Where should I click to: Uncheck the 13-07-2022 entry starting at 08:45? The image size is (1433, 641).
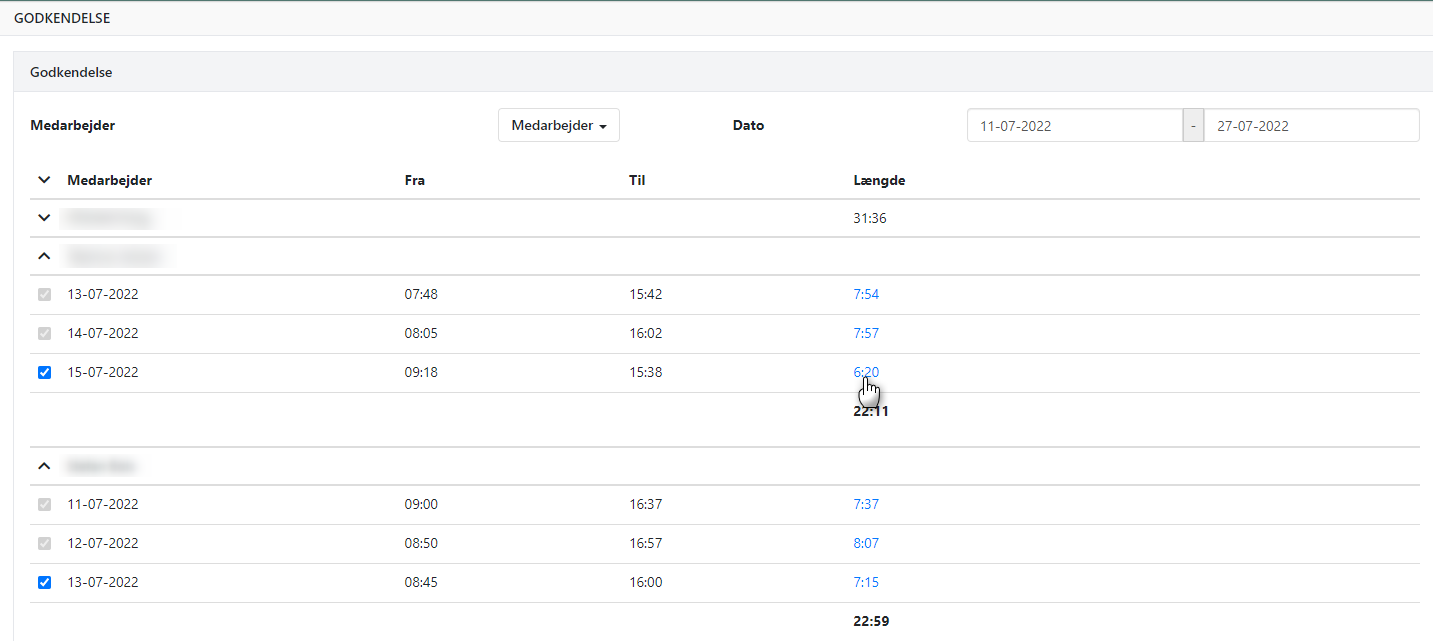pos(44,583)
